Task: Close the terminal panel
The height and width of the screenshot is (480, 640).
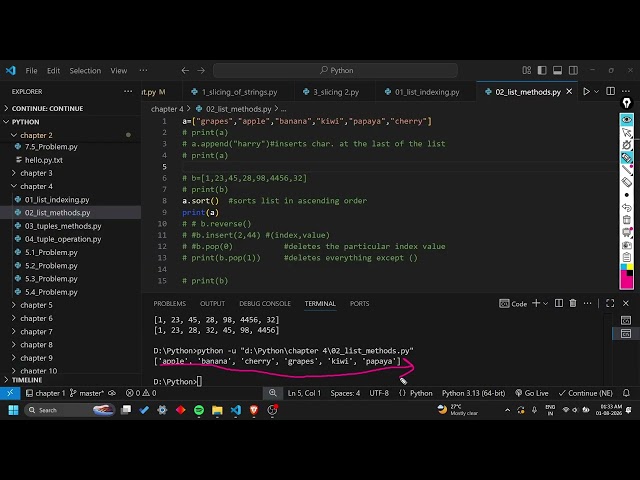Action: (626, 303)
